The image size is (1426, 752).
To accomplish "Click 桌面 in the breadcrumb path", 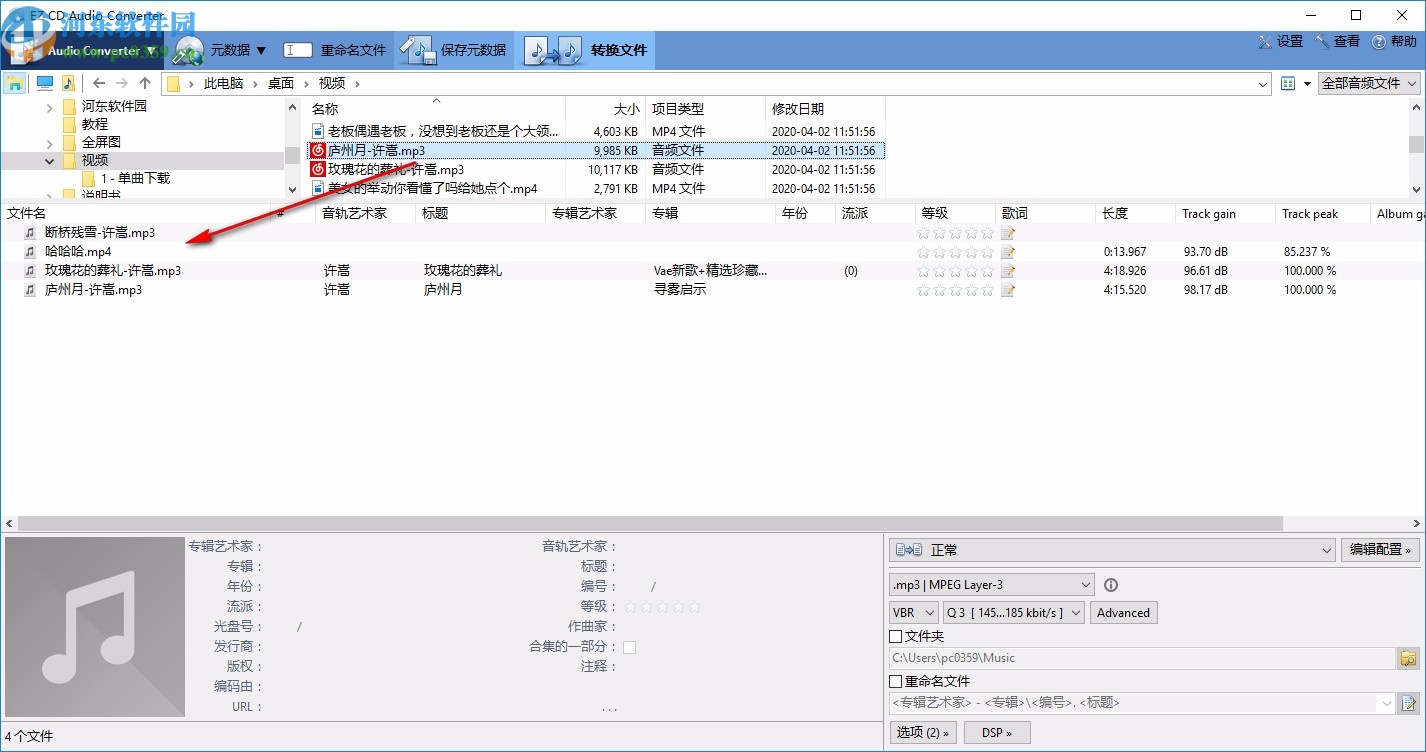I will [x=281, y=83].
